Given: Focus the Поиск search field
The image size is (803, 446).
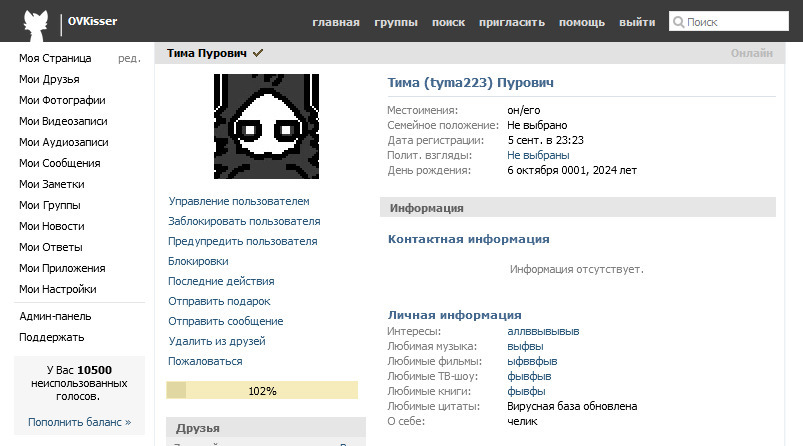Looking at the screenshot, I should tap(729, 22).
